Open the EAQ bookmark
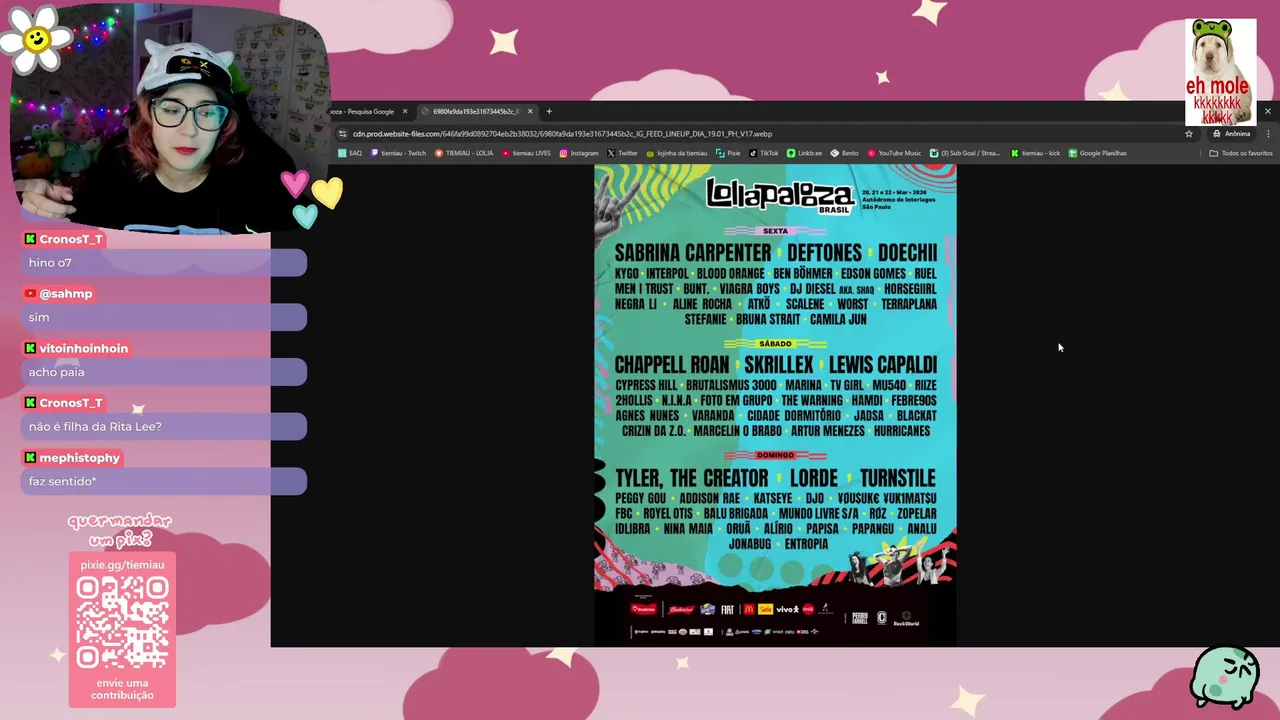 tap(350, 153)
